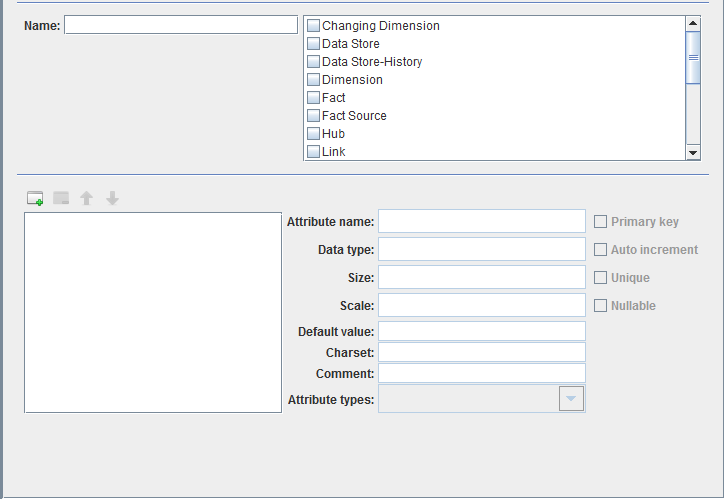Viewport: 725px width, 499px height.
Task: Check the Changing Dimension checkbox
Action: point(314,26)
